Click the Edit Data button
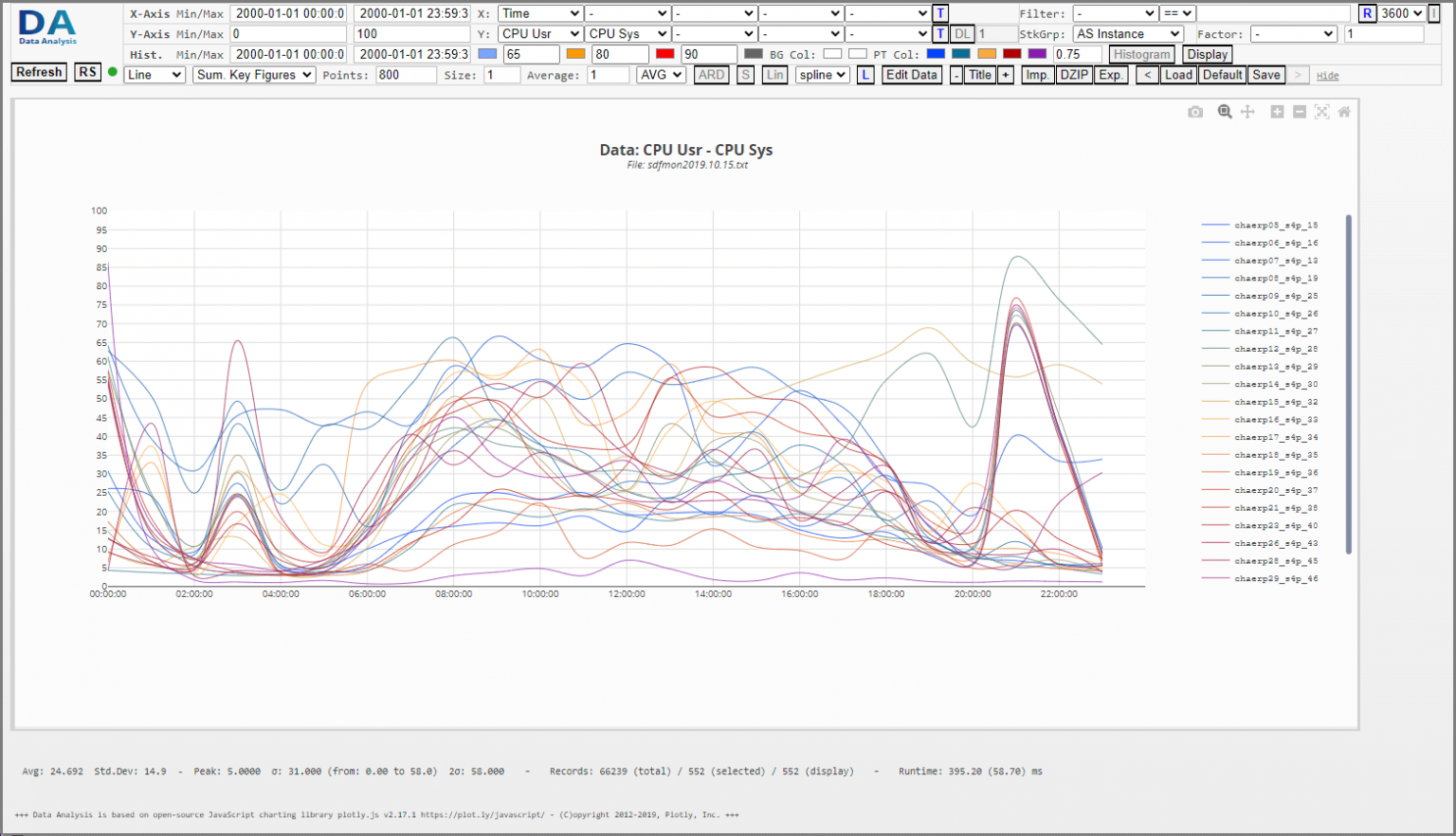1456x836 pixels. pyautogui.click(x=911, y=75)
